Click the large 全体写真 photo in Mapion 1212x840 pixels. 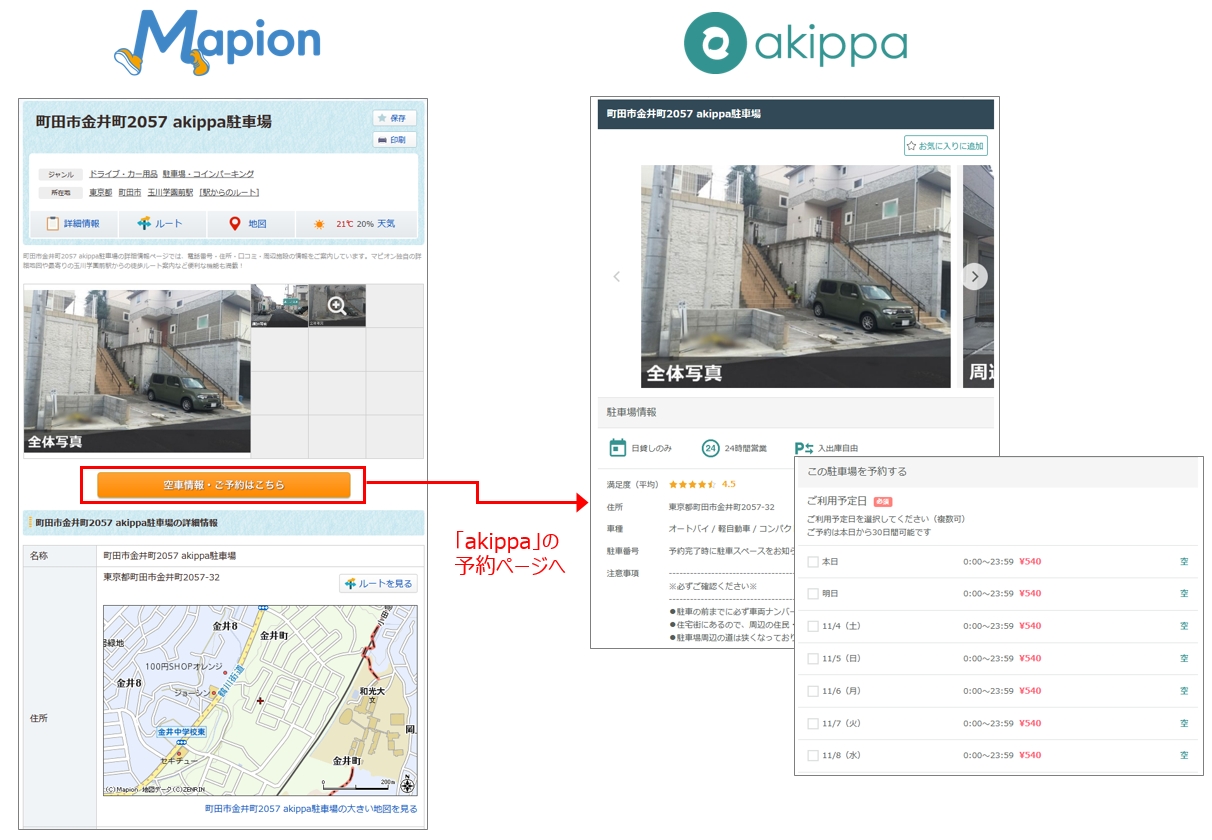137,371
